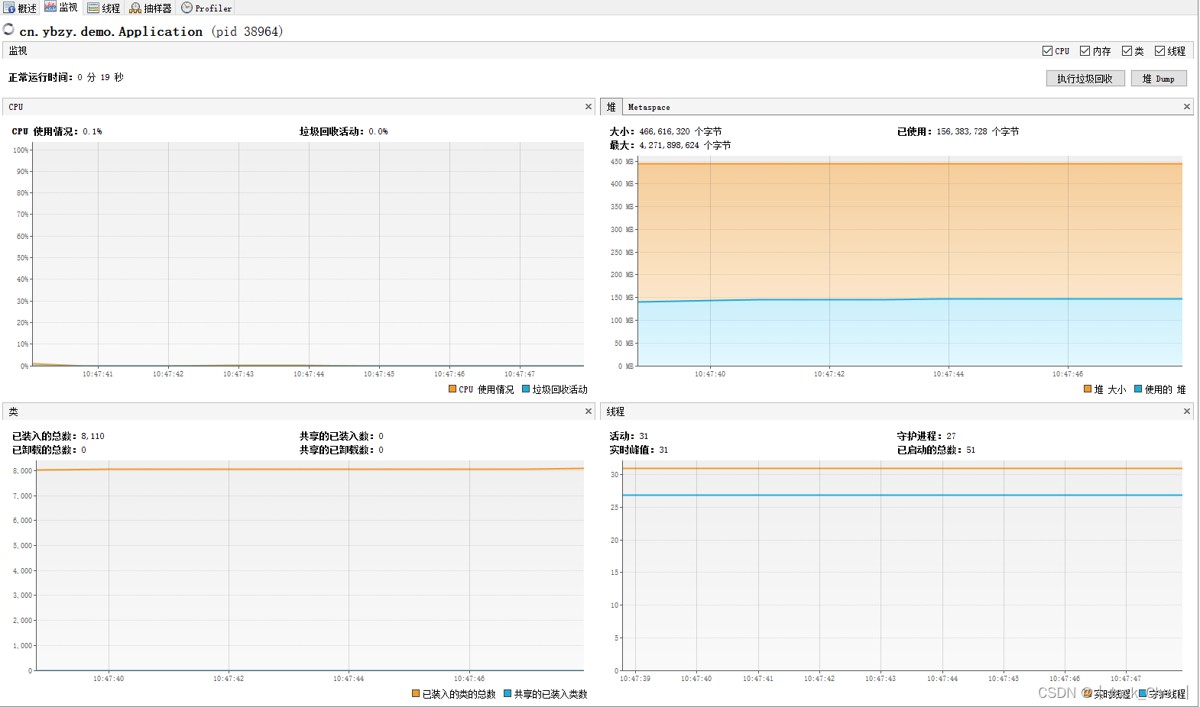Click the 正常运行时间 uptime label
This screenshot has height=707, width=1200.
[41, 77]
